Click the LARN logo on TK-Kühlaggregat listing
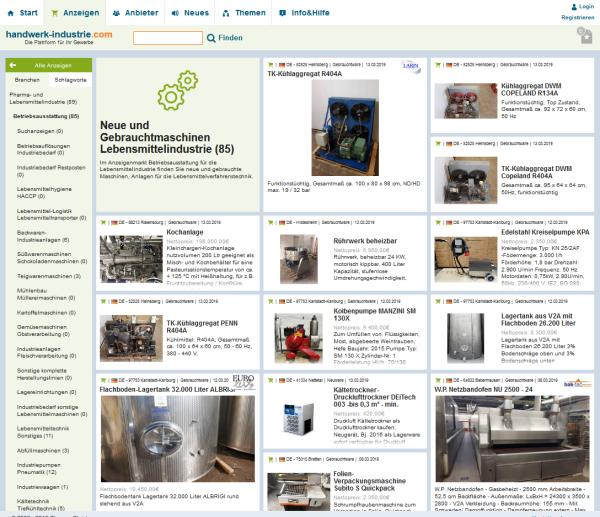The height and width of the screenshot is (517, 600). coord(410,65)
